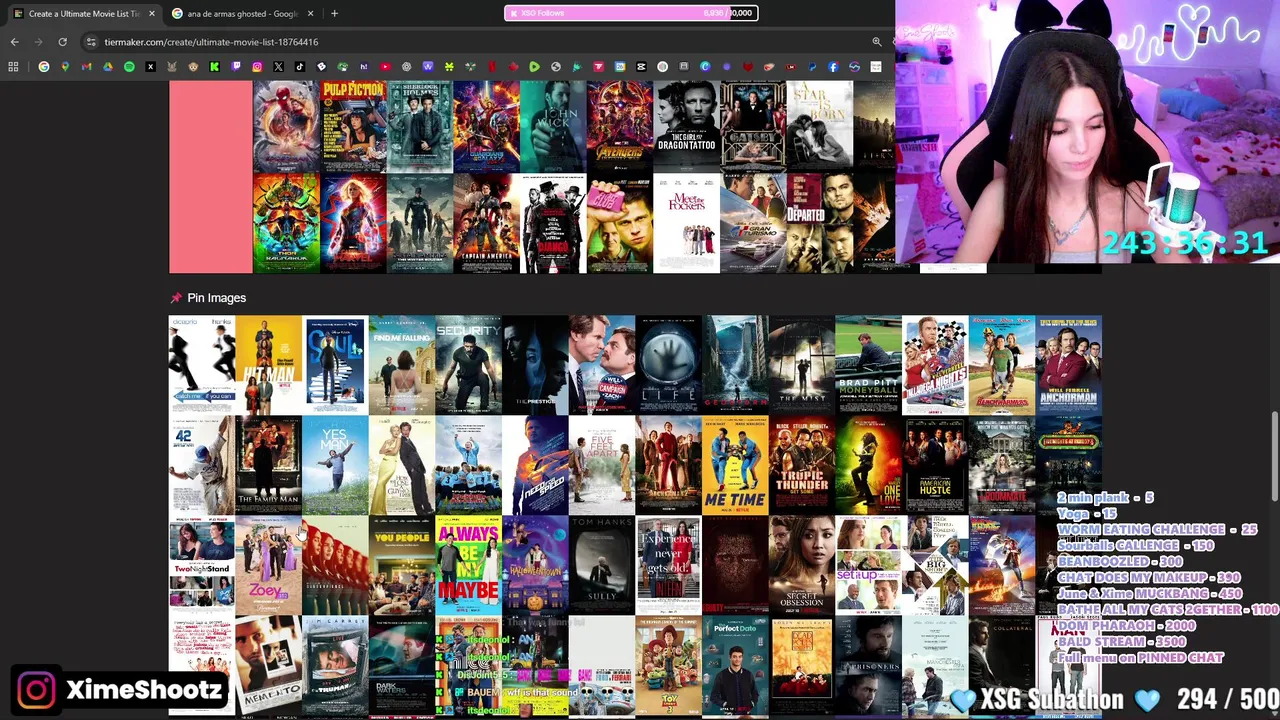
Task: Click the zoom magnifier in the address bar
Action: coord(877,42)
